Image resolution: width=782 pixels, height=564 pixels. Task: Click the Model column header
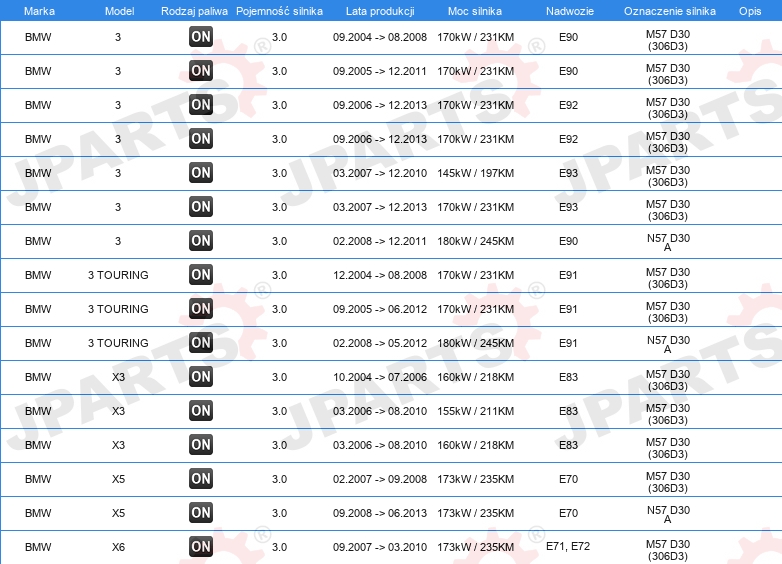(x=119, y=11)
